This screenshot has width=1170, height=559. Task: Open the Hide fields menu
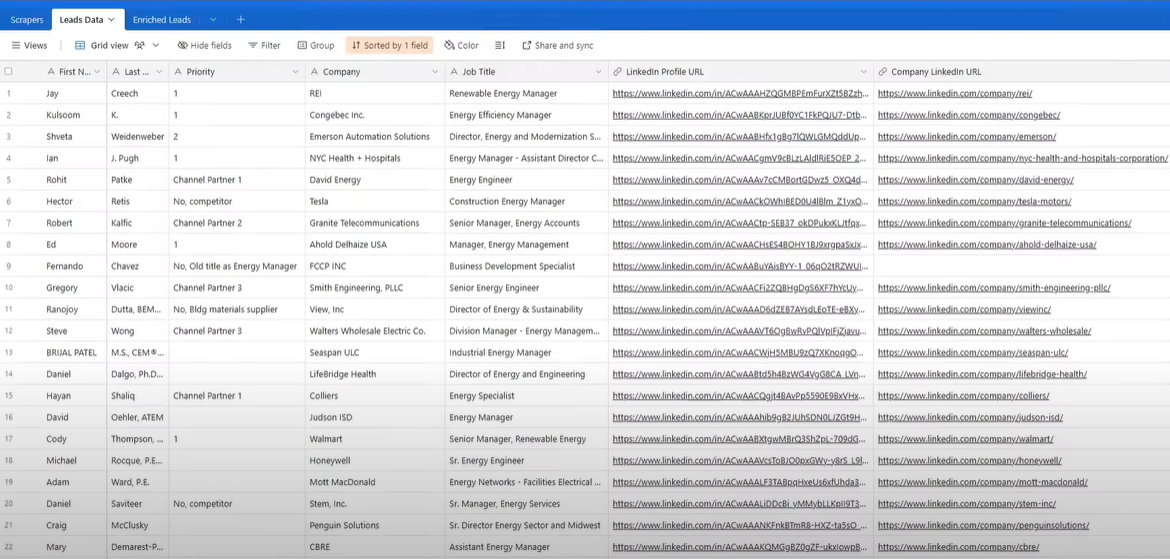[x=204, y=46]
